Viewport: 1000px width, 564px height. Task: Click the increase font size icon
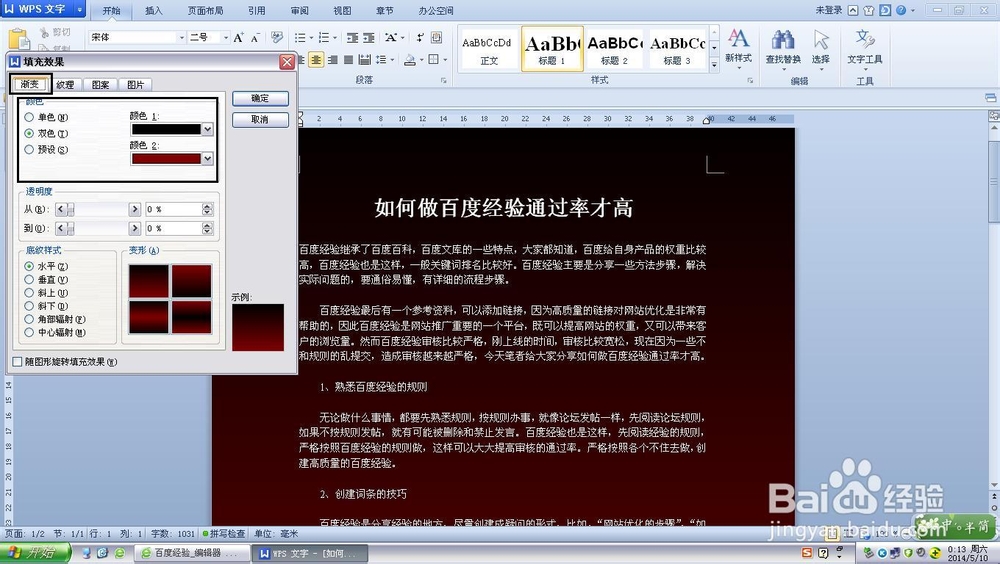pos(238,38)
